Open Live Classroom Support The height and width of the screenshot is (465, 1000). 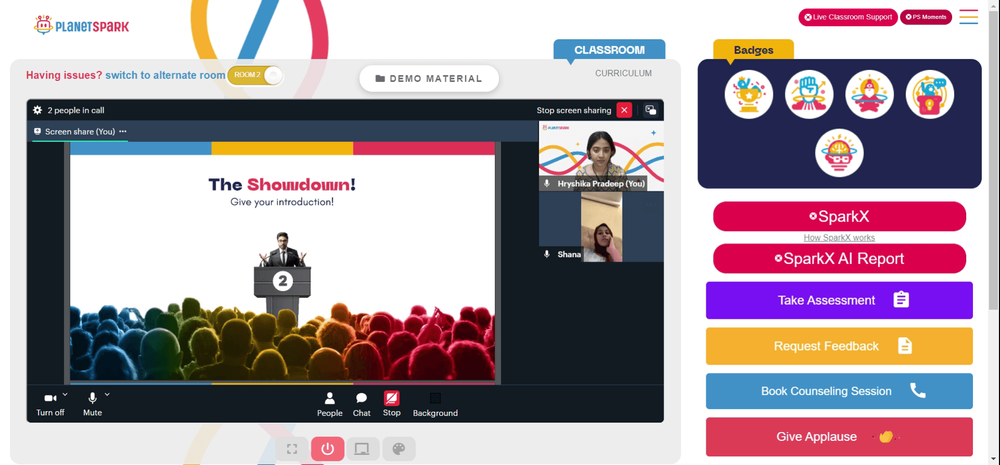(x=848, y=17)
